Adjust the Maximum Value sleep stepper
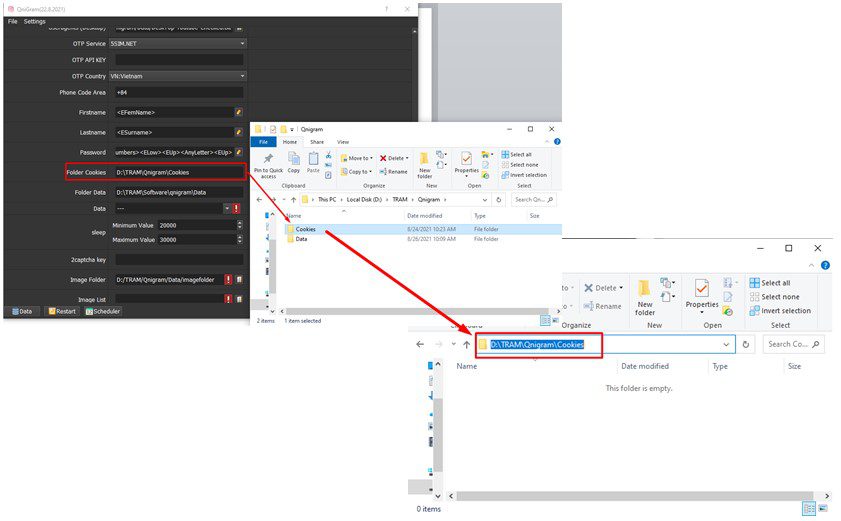This screenshot has height=521, width=841. coord(239,239)
